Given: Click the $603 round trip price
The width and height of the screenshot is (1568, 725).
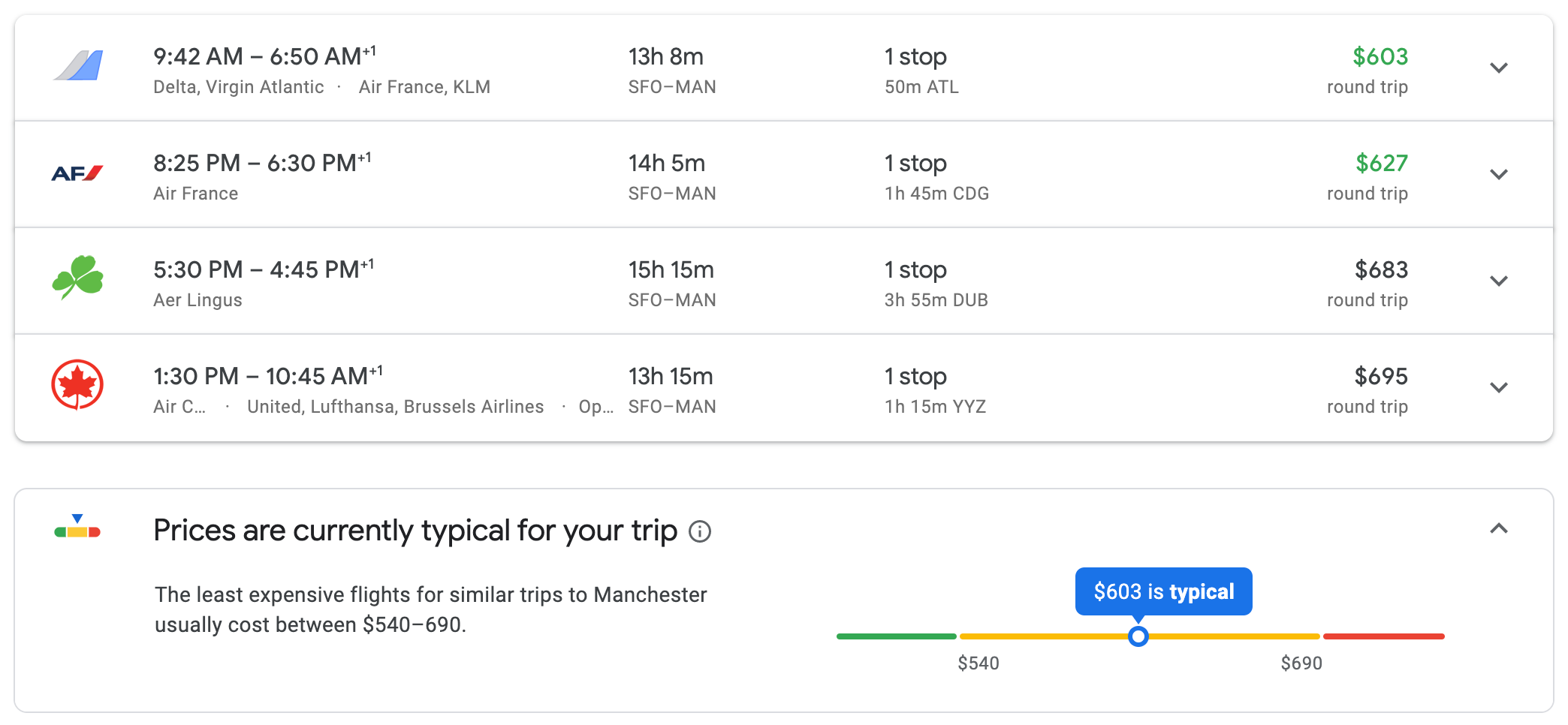Looking at the screenshot, I should (x=1380, y=57).
